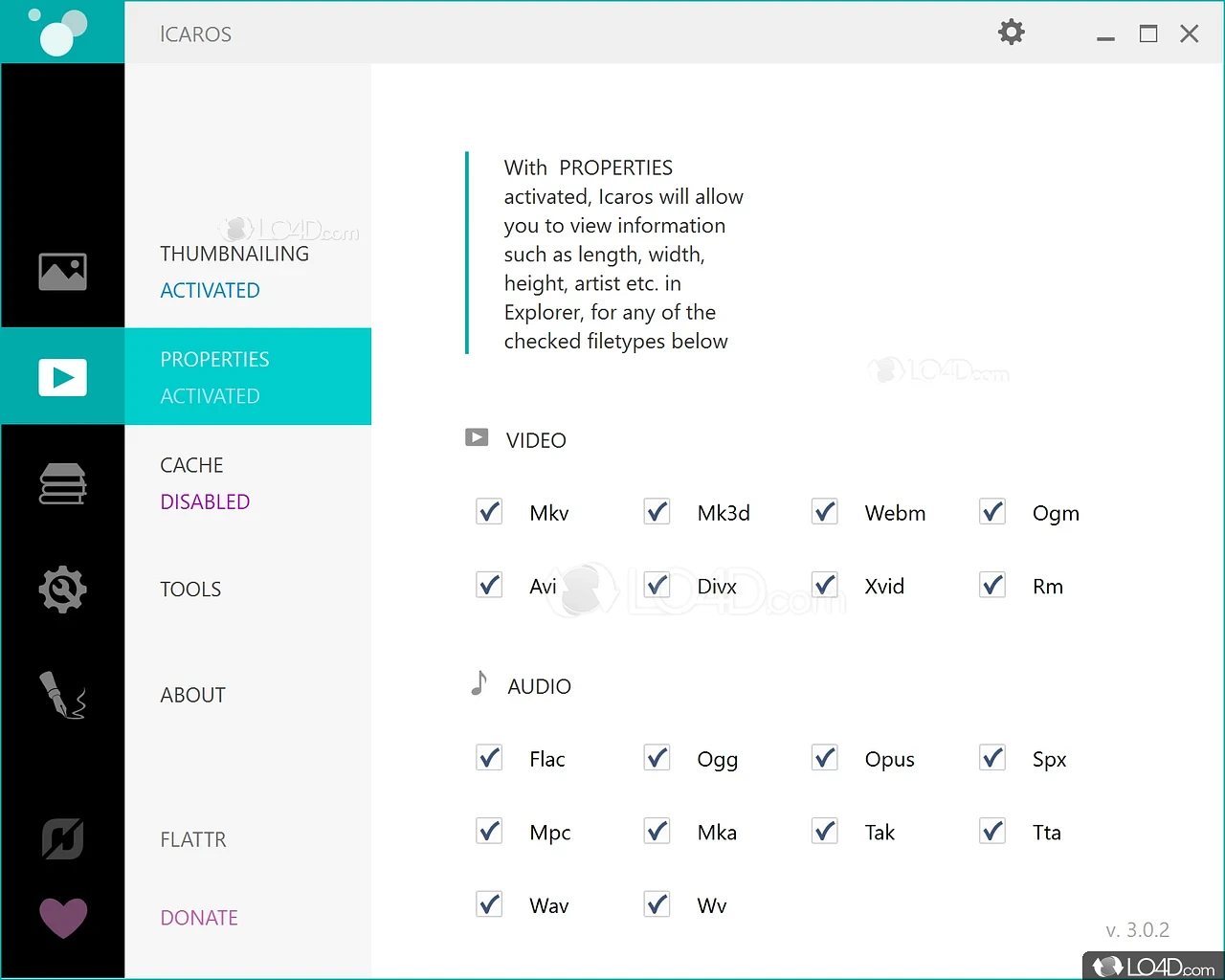Image resolution: width=1225 pixels, height=980 pixels.
Task: Open the ABOUT page label
Action: coord(192,695)
